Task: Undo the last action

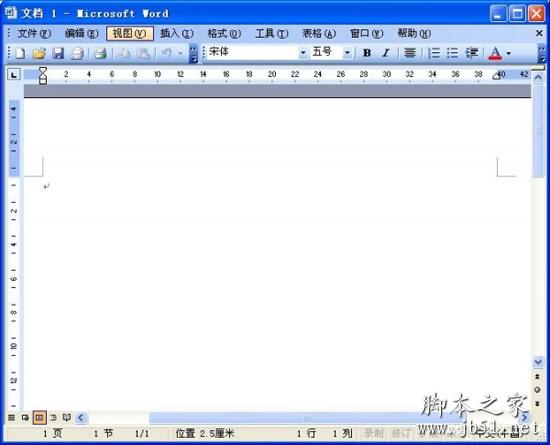Action: tap(166, 53)
